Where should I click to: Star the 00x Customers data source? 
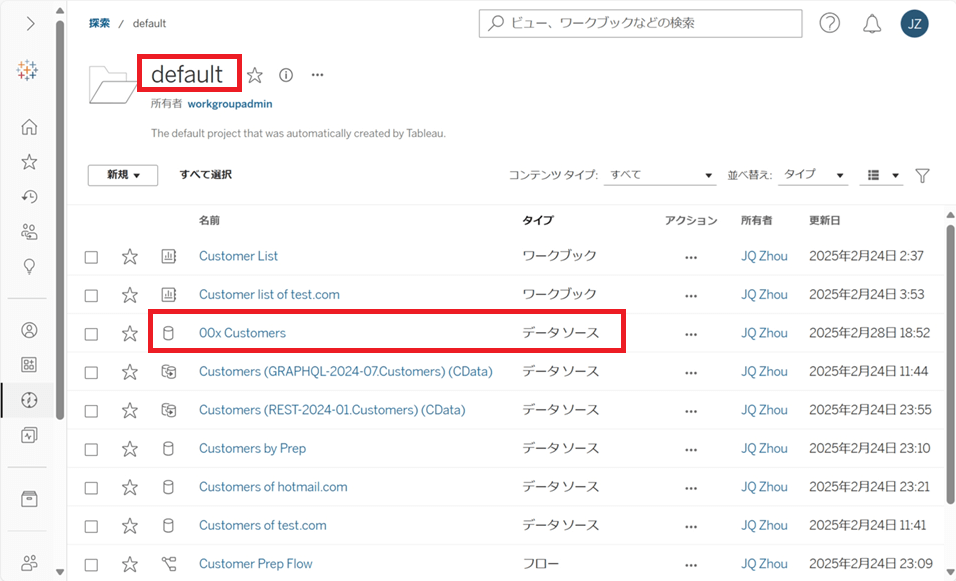pyautogui.click(x=129, y=332)
